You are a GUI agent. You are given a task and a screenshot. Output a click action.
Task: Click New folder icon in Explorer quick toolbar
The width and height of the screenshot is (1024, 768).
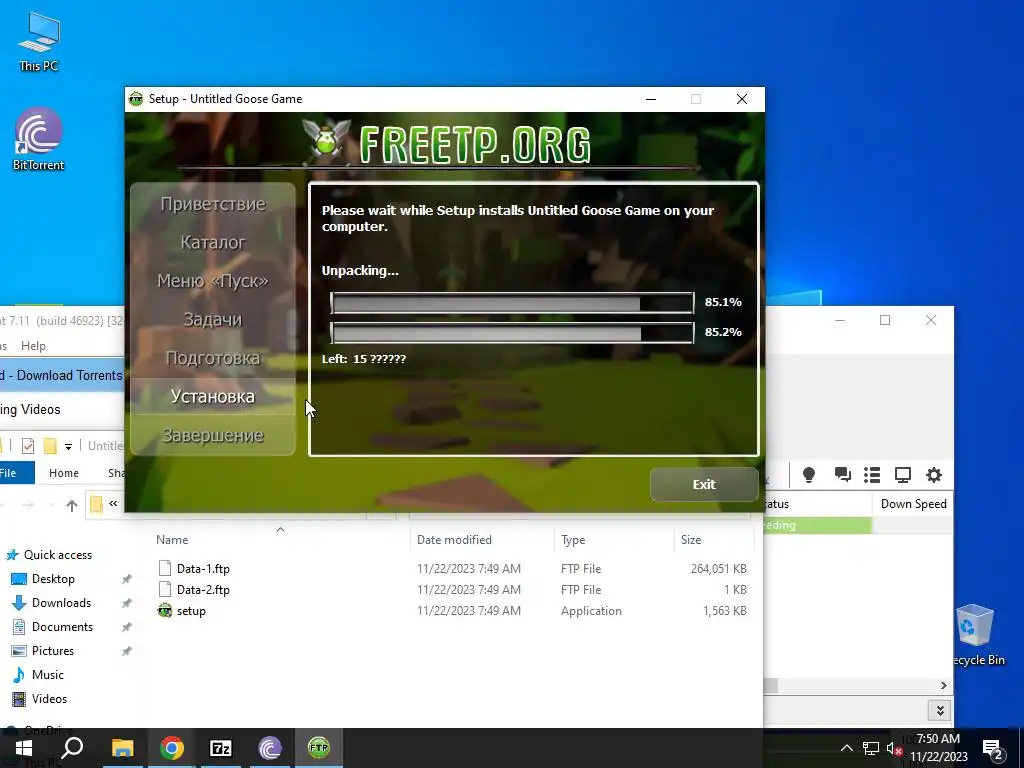pos(50,446)
